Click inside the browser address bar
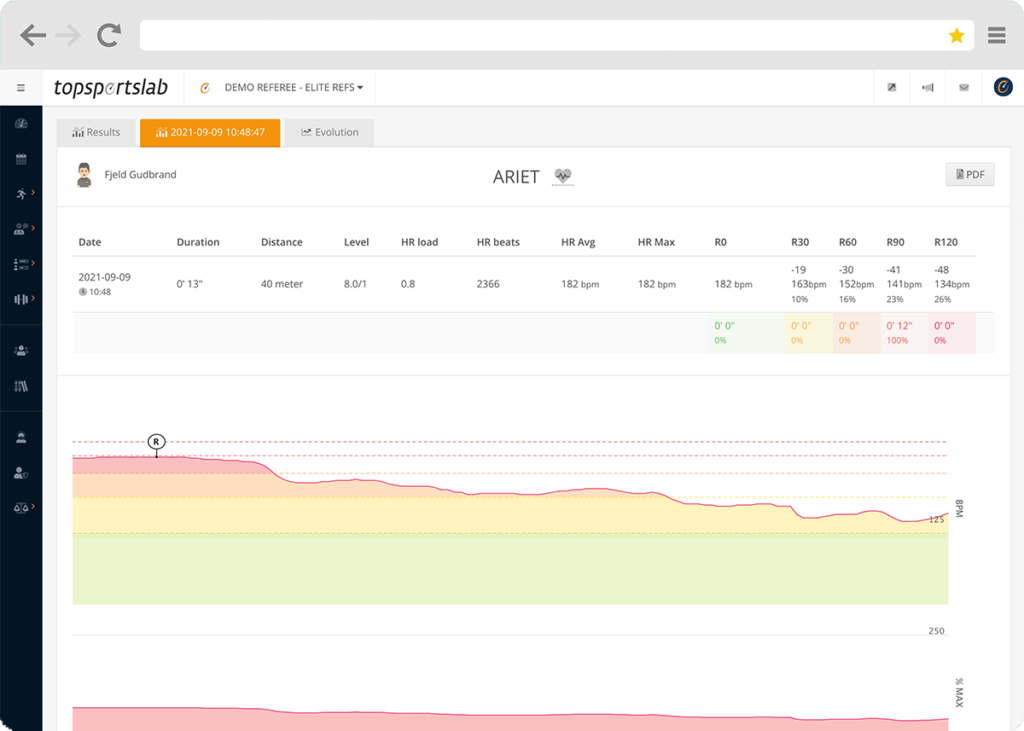Screen dimensions: 1024x731 pyautogui.click(x=550, y=35)
